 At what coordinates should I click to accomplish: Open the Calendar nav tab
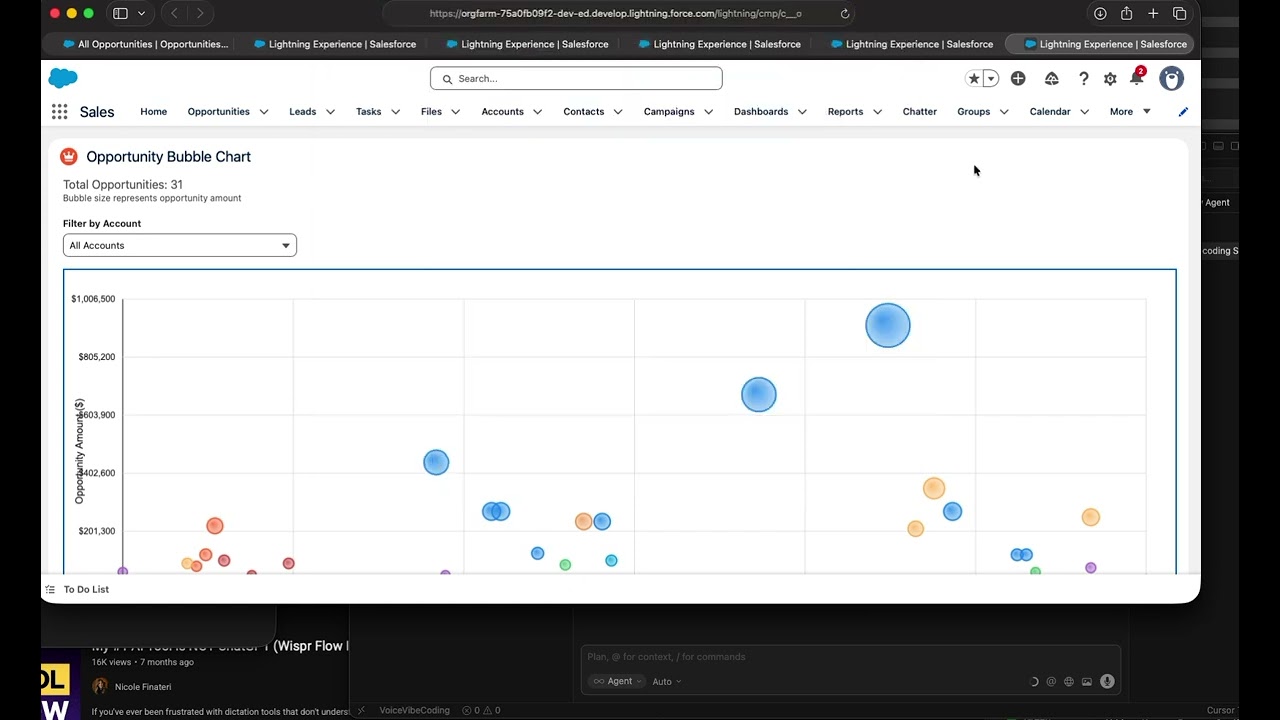point(1050,112)
